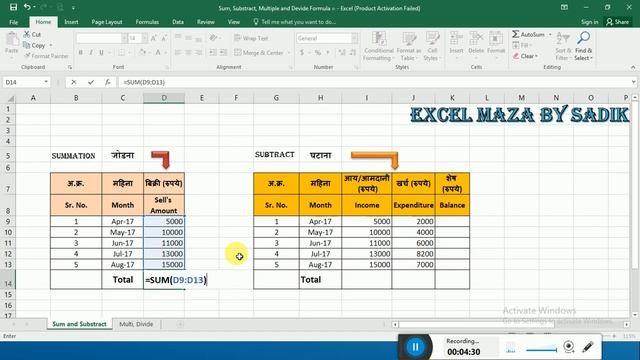Click Share button
640x360 pixels.
click(x=618, y=22)
